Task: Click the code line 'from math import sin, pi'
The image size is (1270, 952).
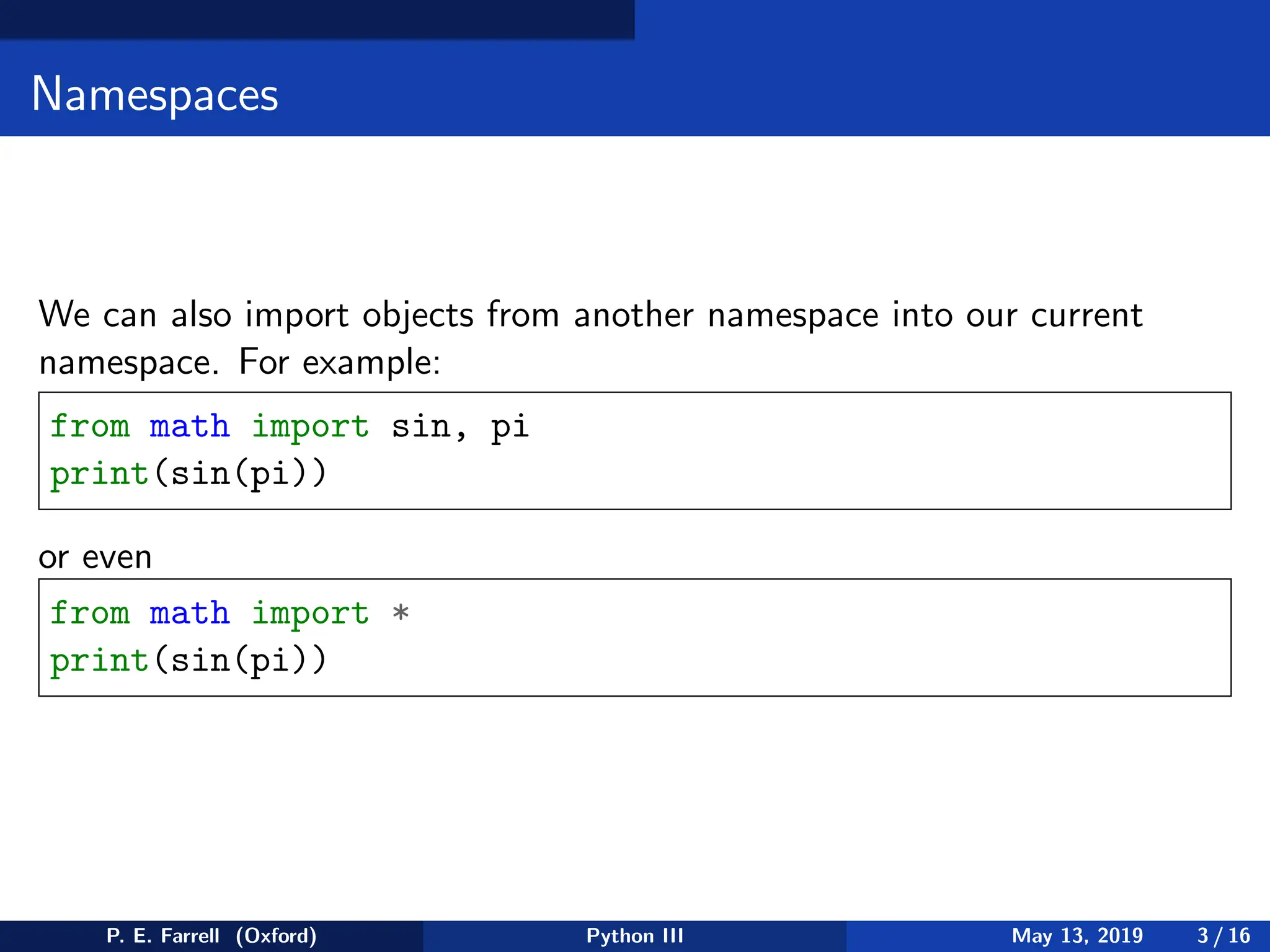Action: point(290,427)
